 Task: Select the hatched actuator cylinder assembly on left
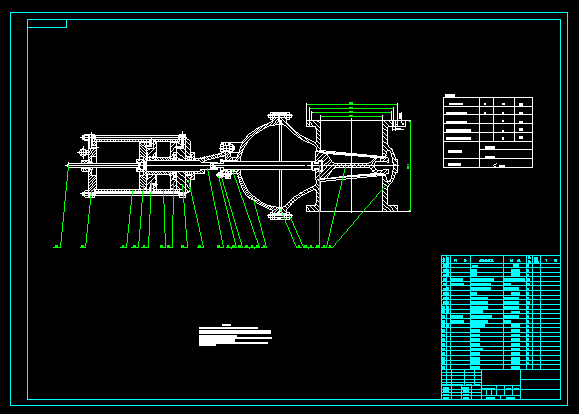tap(137, 165)
